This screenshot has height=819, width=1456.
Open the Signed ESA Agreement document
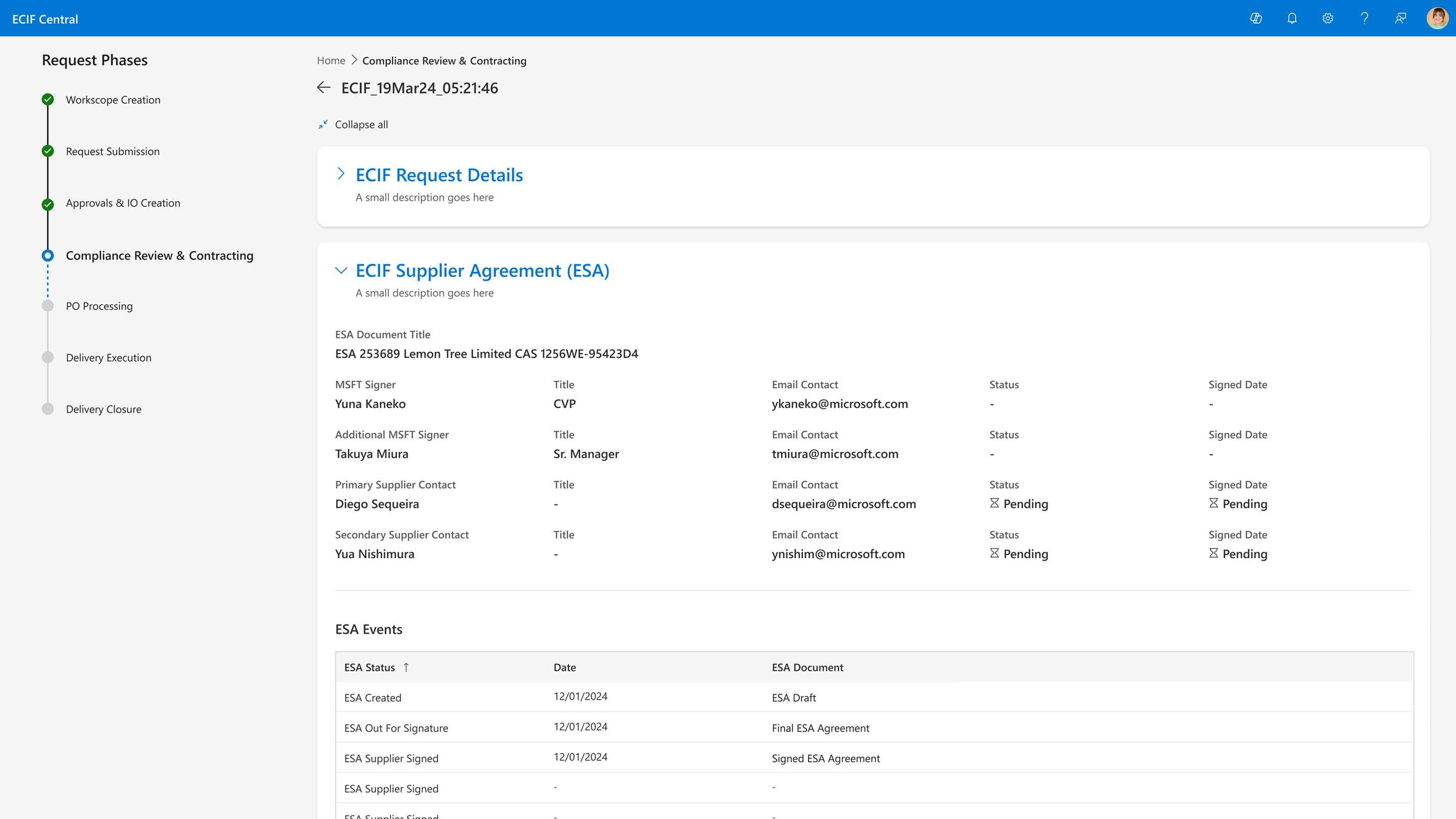tap(825, 758)
